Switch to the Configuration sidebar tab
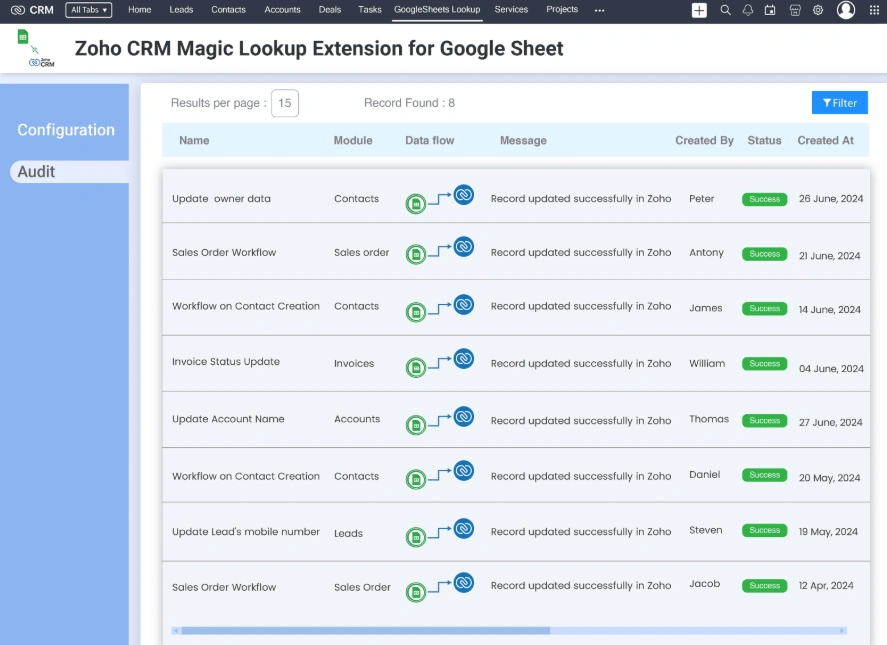Viewport: 887px width, 645px height. pyautogui.click(x=66, y=129)
